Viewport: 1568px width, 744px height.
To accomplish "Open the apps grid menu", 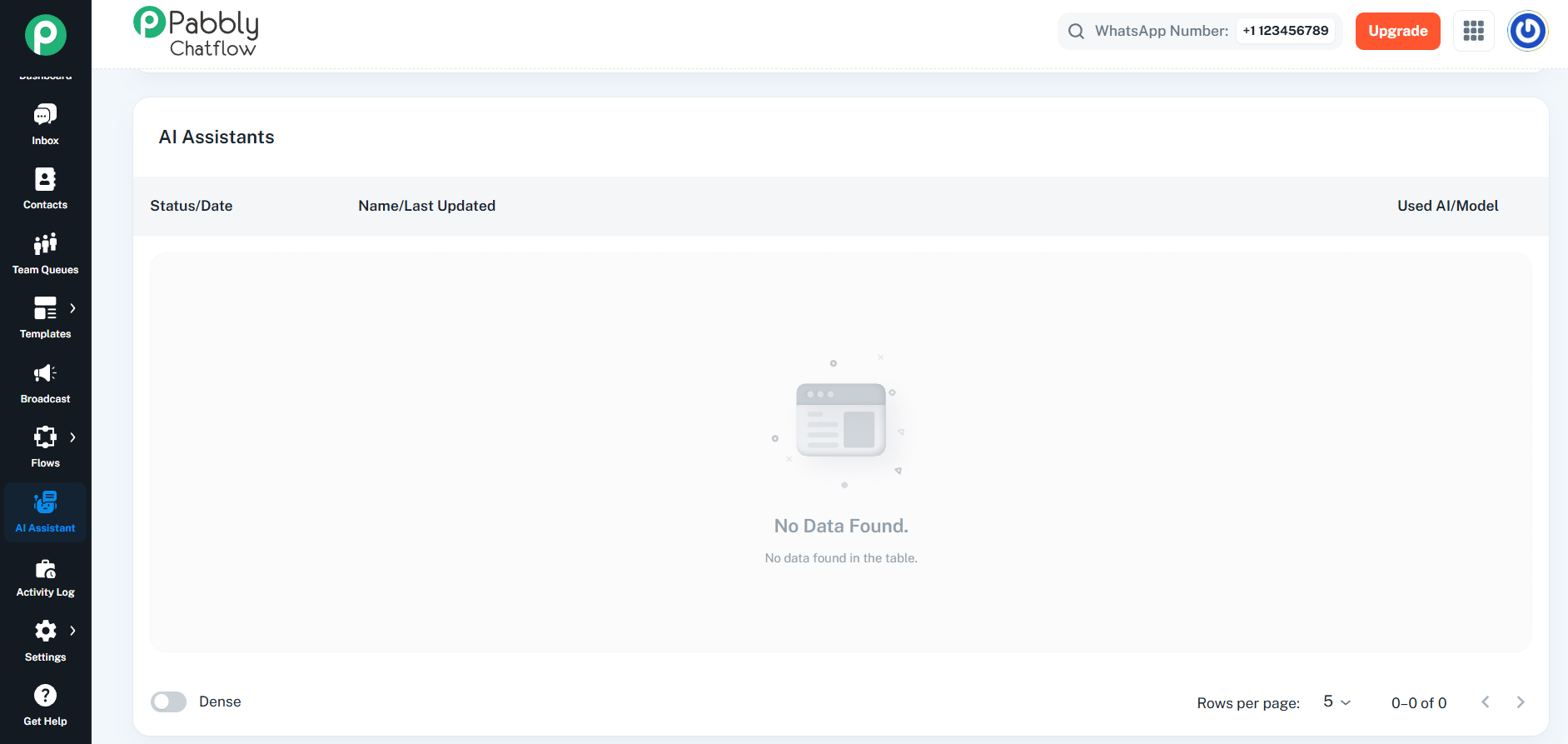I will pos(1473,31).
